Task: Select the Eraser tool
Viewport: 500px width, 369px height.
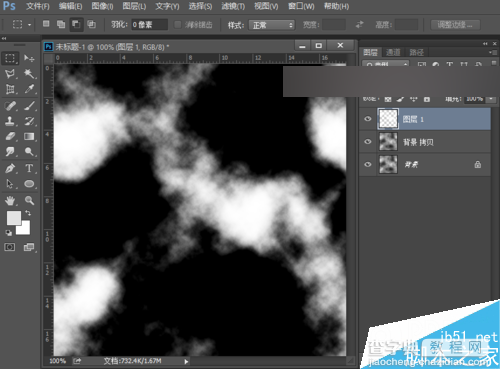Action: point(10,136)
